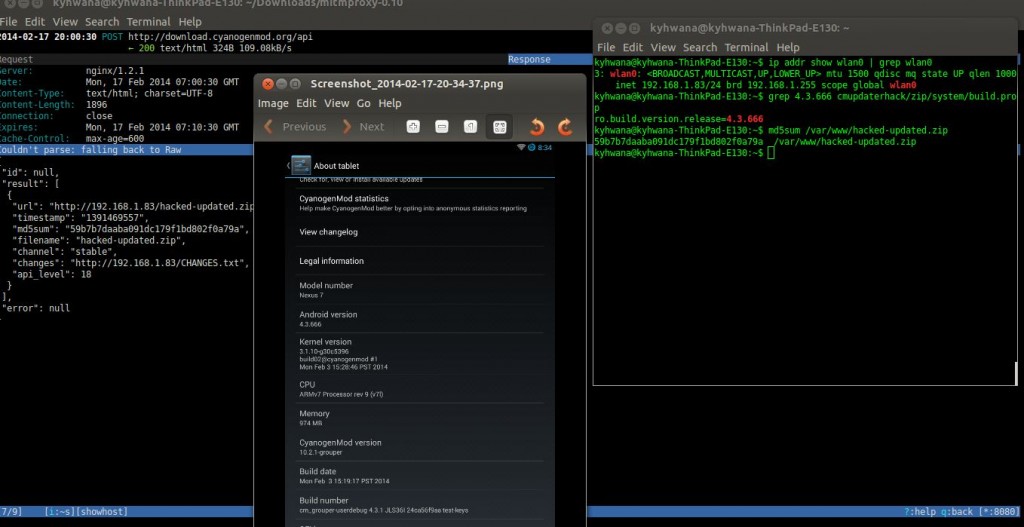Open File menu in mitmproxy terminal window
The width and height of the screenshot is (1024, 527).
[8, 22]
